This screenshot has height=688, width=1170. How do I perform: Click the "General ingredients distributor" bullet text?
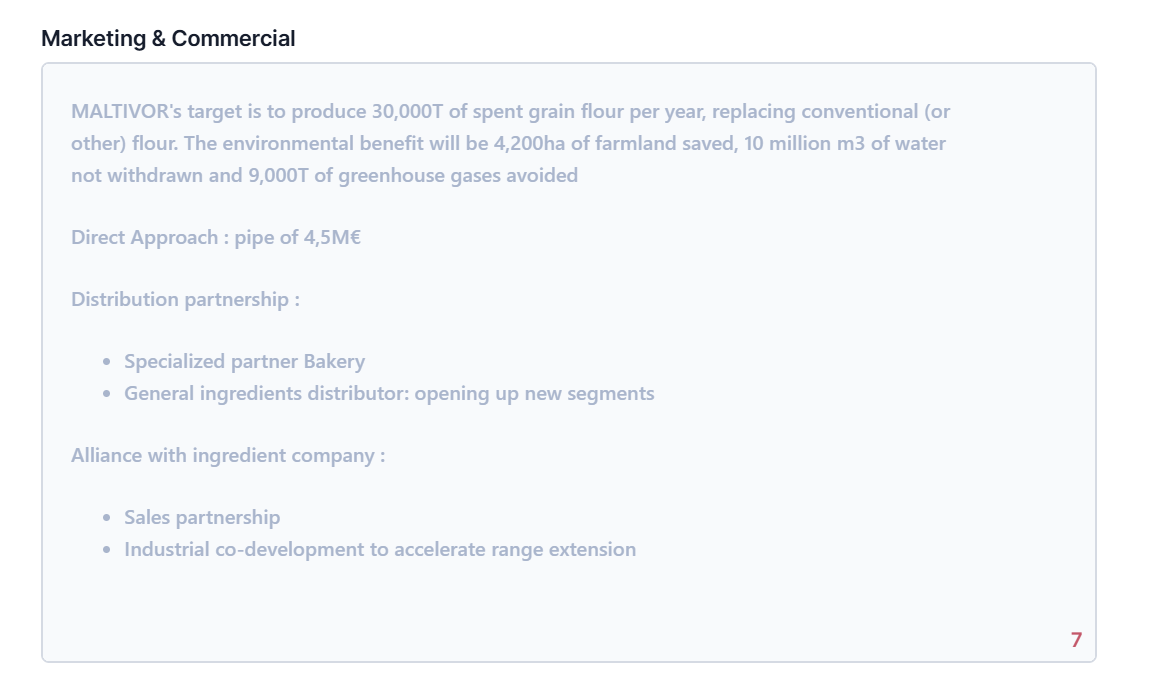coord(265,394)
